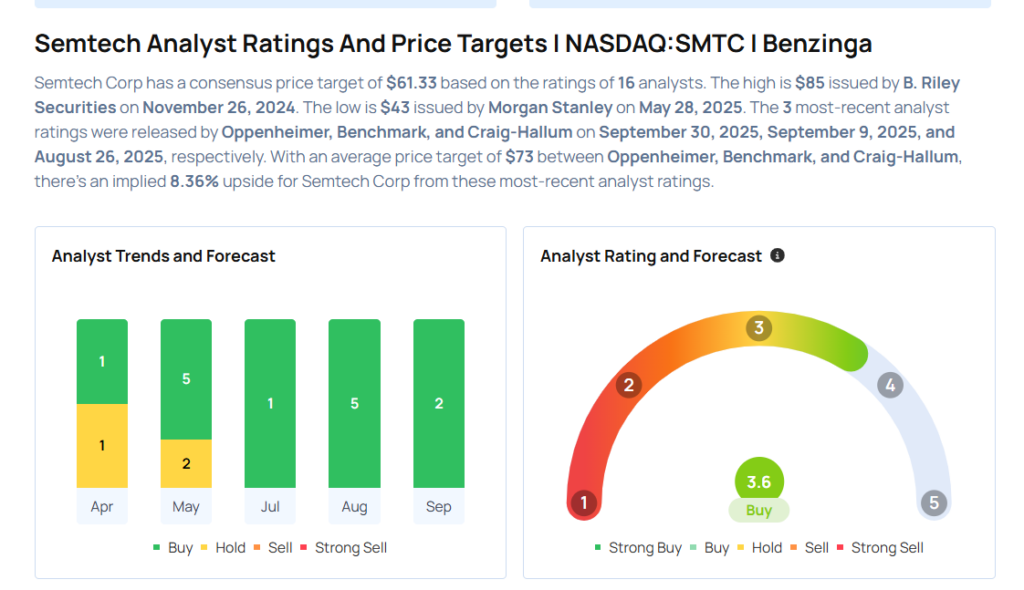The width and height of the screenshot is (1024, 590).
Task: Click gauge marker number 1
Action: (583, 502)
